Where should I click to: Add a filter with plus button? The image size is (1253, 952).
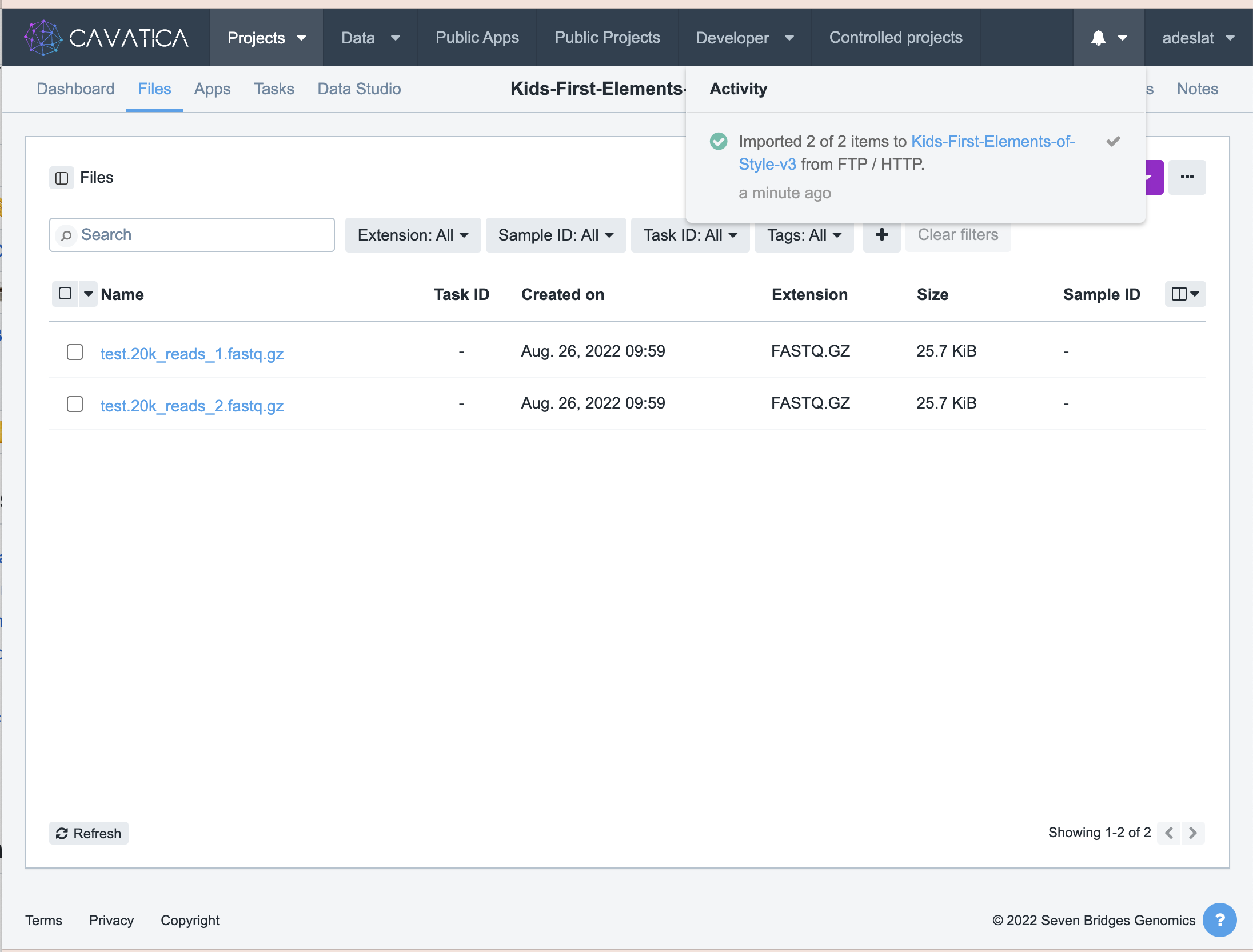pos(881,235)
